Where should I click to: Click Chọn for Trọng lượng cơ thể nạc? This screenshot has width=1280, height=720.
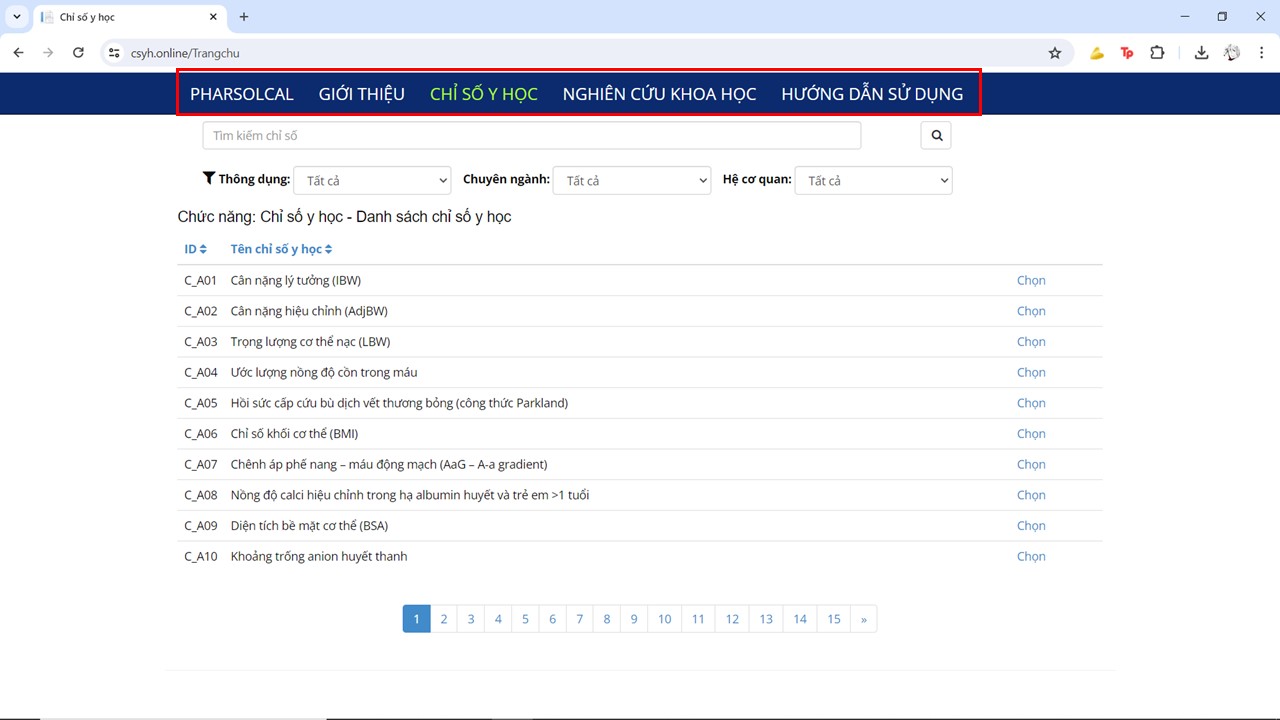tap(1031, 342)
